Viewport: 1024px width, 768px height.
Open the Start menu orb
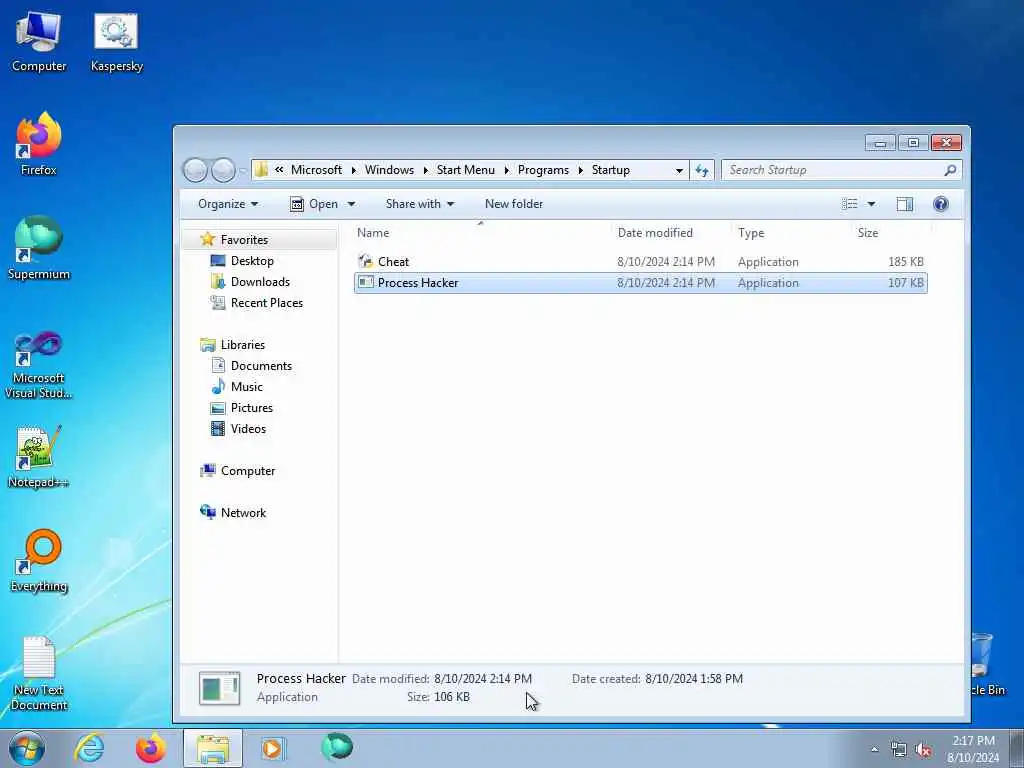coord(27,748)
